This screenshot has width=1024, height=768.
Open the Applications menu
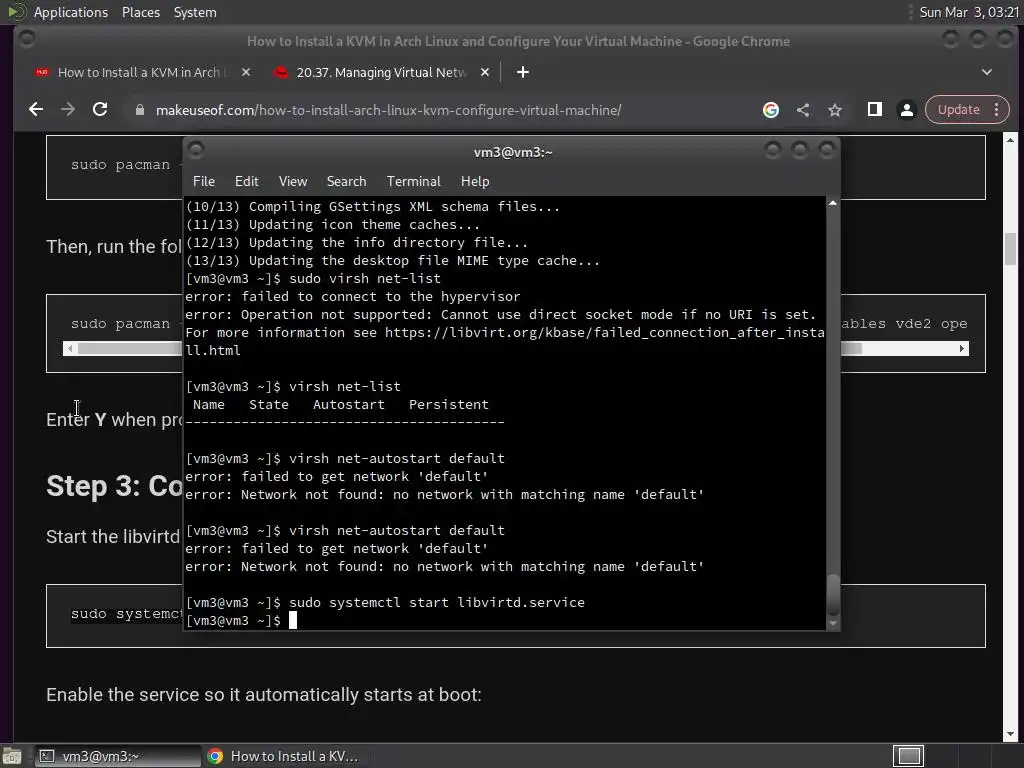[x=71, y=12]
